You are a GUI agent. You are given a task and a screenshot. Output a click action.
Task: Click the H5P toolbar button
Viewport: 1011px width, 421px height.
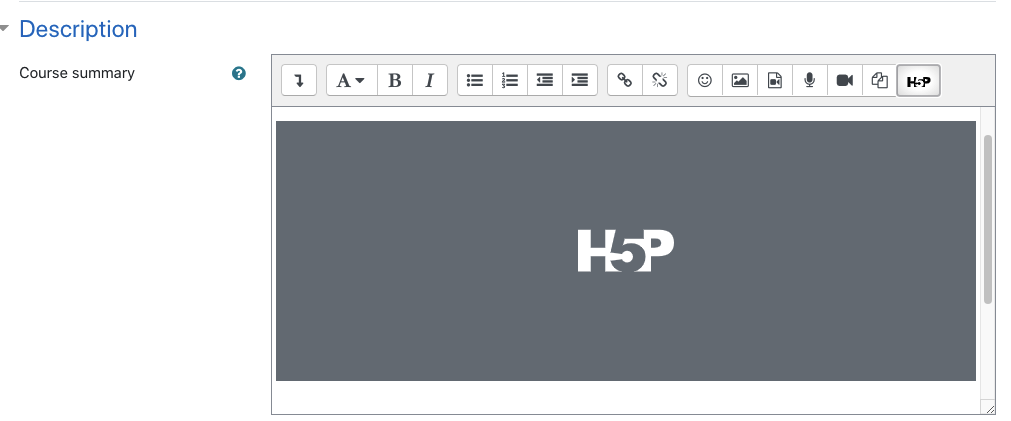pyautogui.click(x=919, y=81)
